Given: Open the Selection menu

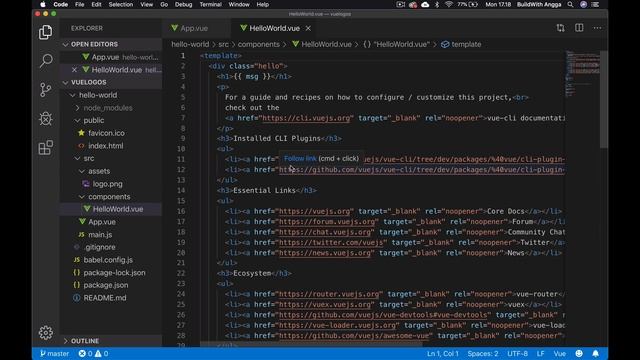Looking at the screenshot, I should click(x=120, y=4).
